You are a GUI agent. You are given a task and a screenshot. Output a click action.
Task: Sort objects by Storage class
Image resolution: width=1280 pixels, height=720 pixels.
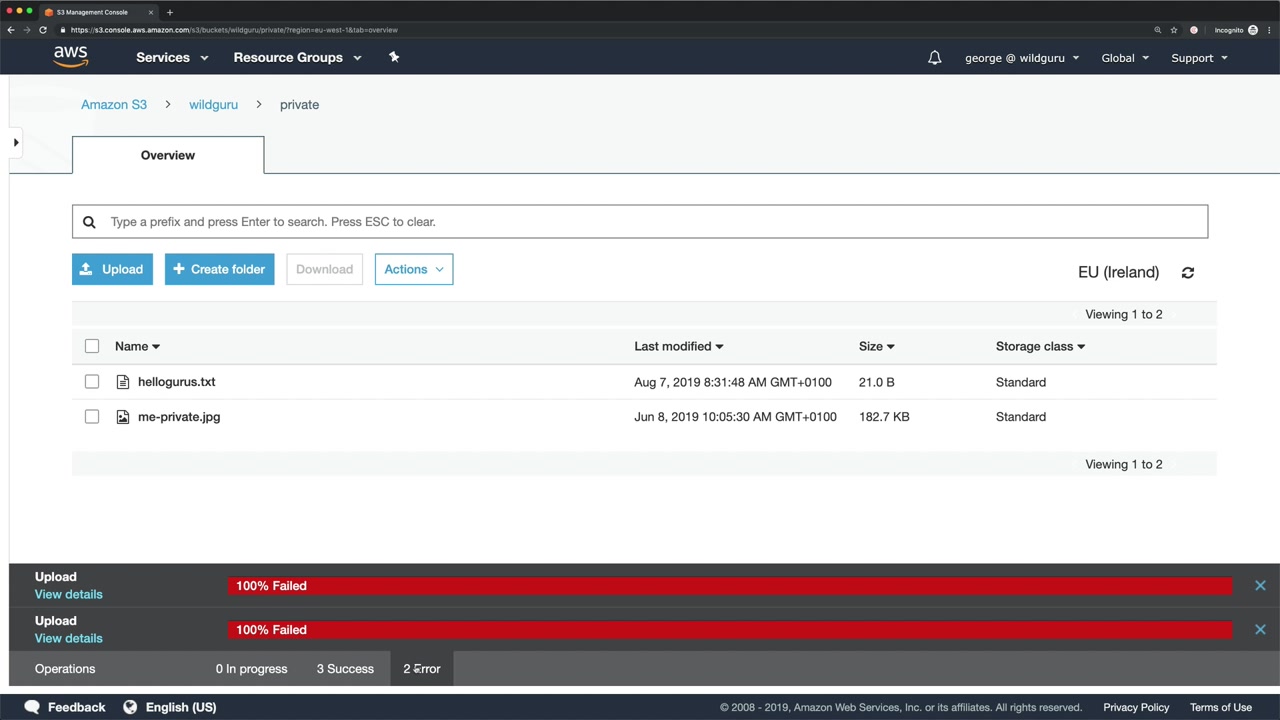pyautogui.click(x=1040, y=346)
